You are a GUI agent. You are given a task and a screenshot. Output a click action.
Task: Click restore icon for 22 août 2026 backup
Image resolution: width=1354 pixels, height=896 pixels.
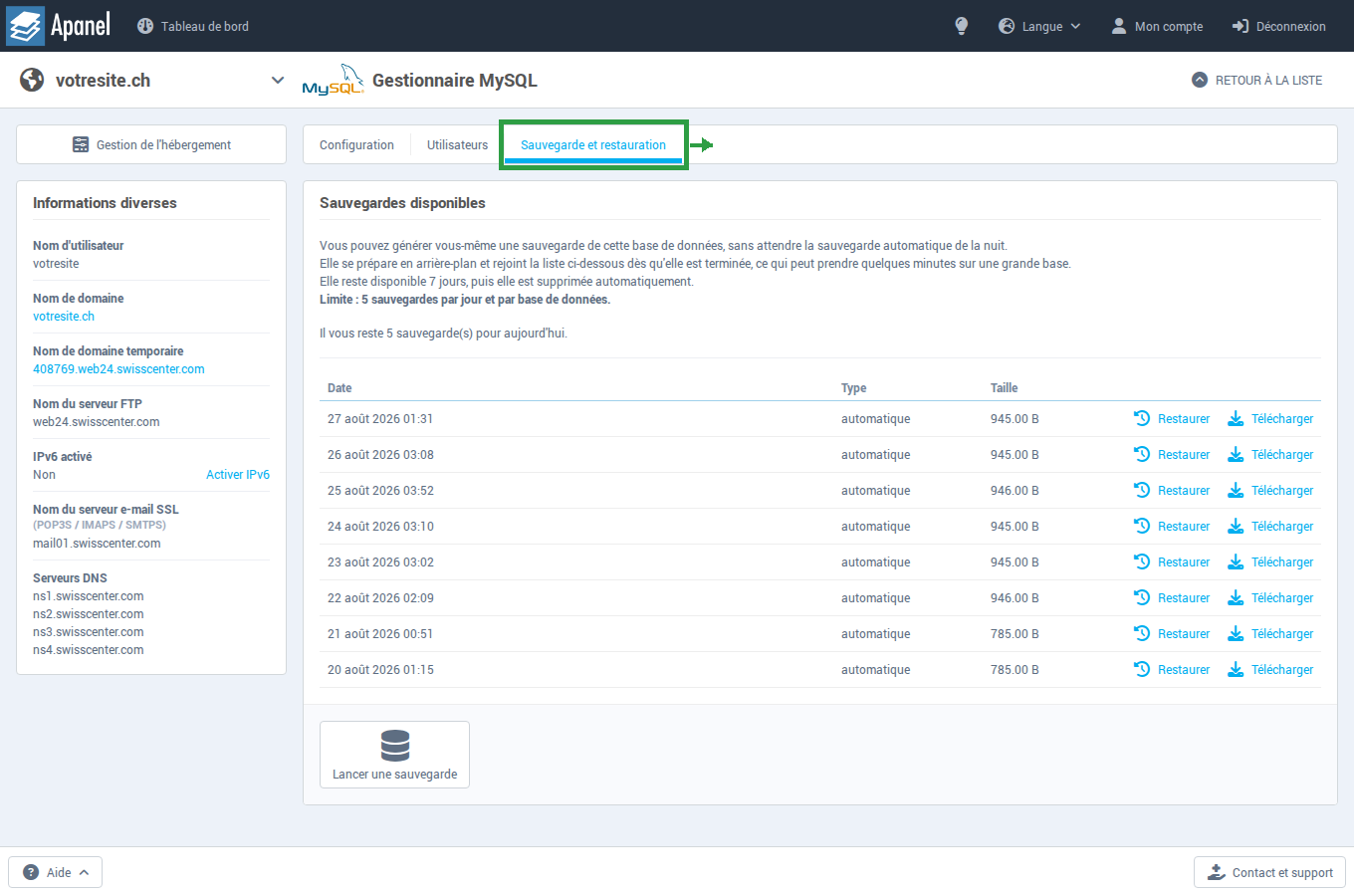click(1142, 597)
